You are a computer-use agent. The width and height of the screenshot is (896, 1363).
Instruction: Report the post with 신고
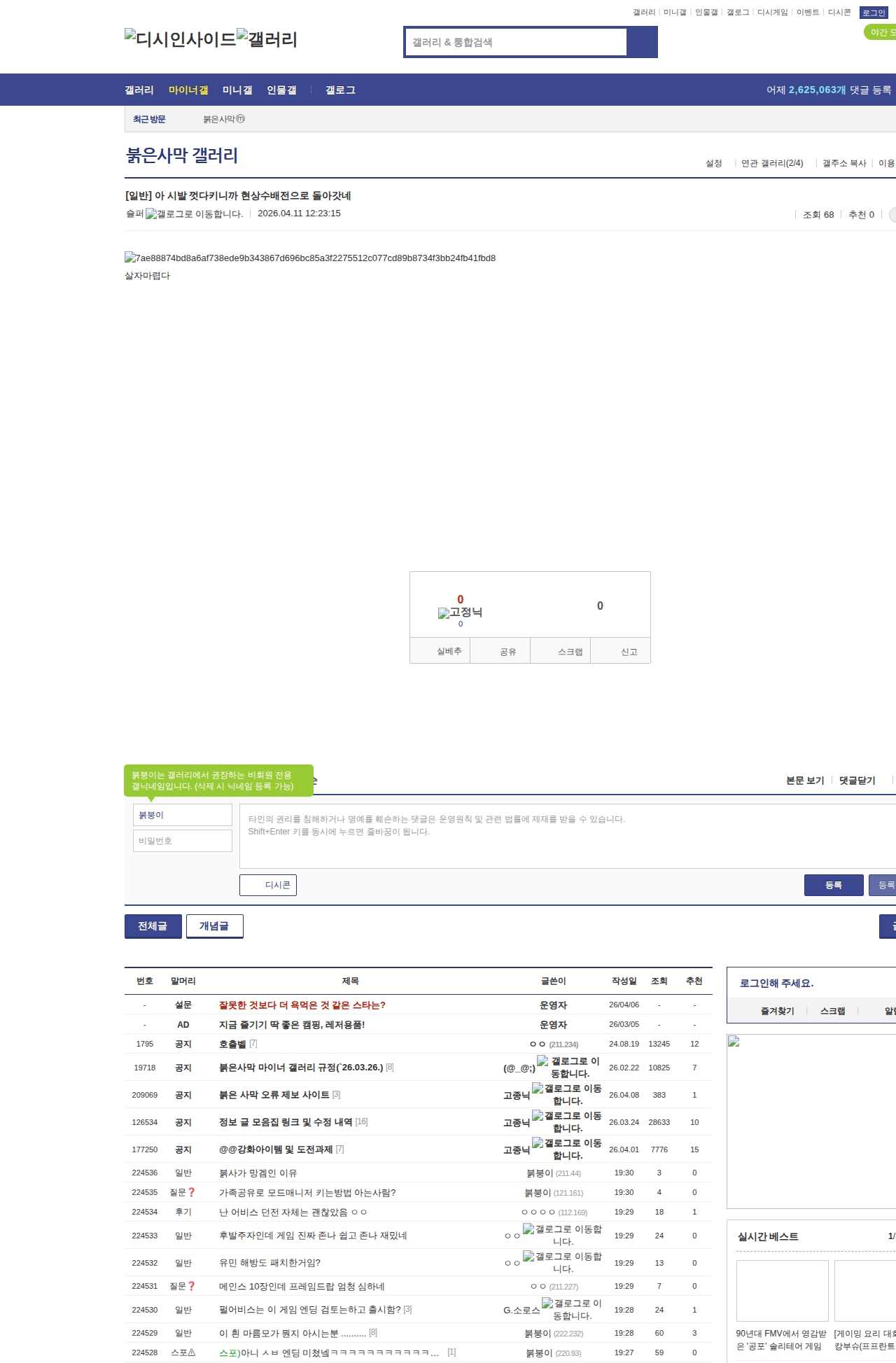[x=621, y=651]
